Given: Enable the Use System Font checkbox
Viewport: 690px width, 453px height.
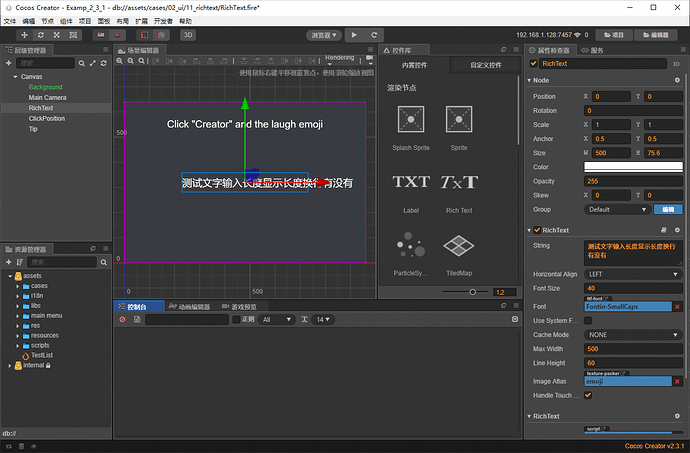Looking at the screenshot, I should (x=588, y=320).
